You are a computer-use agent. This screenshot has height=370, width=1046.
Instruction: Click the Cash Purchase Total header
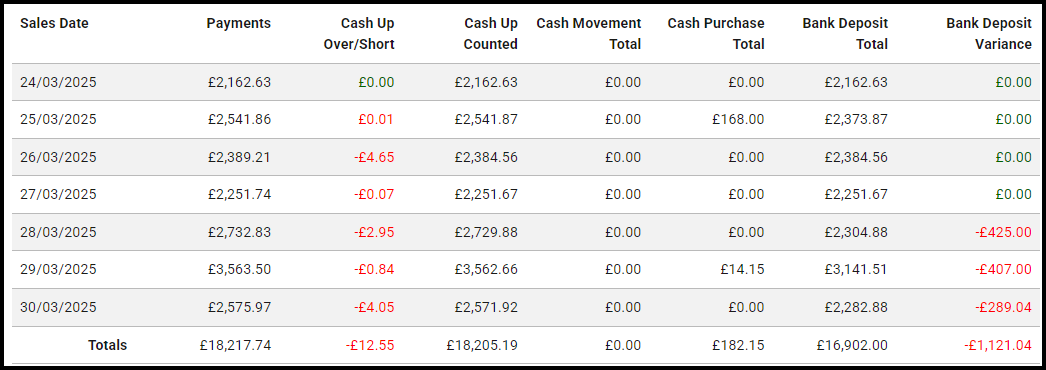coord(716,34)
